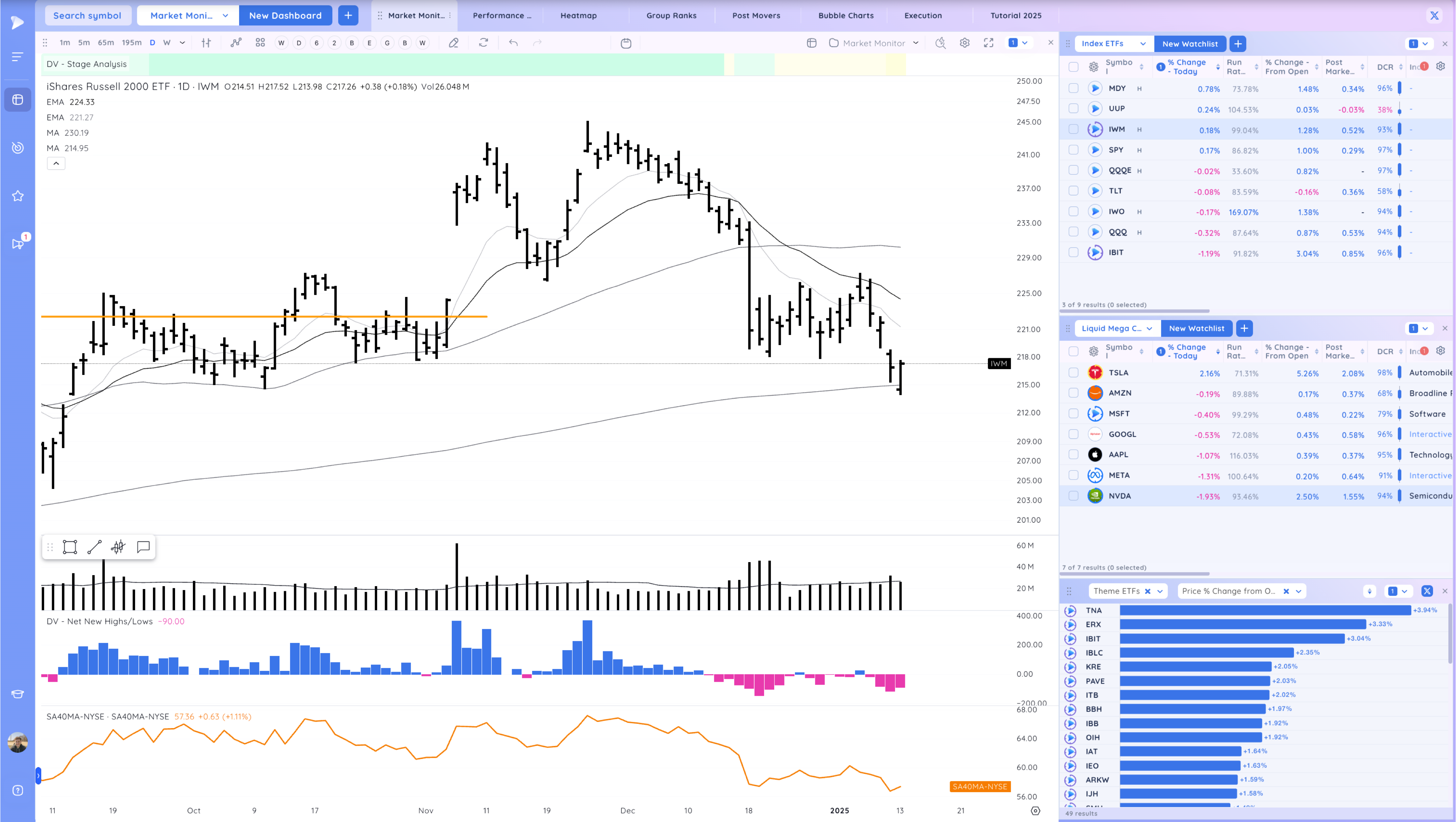The image size is (1456, 822).
Task: Open the favorites star in sidebar
Action: [17, 196]
